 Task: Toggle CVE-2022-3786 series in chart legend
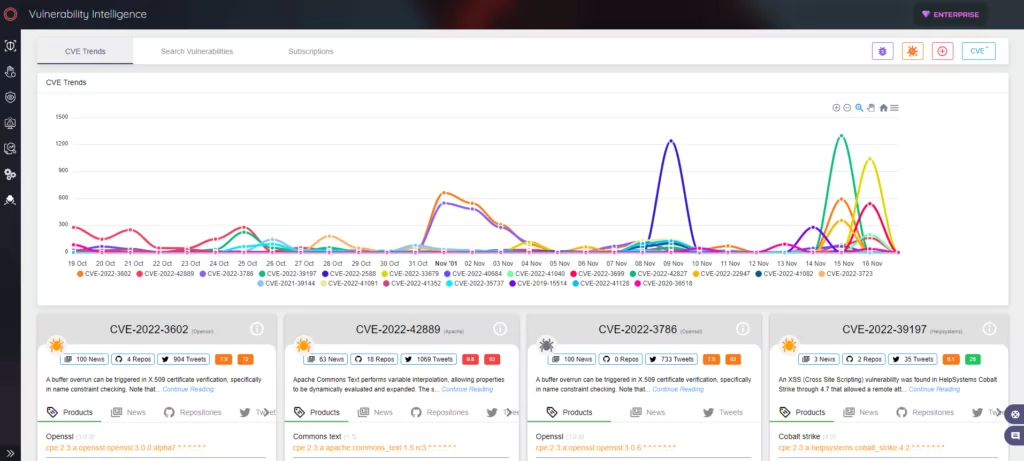(x=229, y=274)
